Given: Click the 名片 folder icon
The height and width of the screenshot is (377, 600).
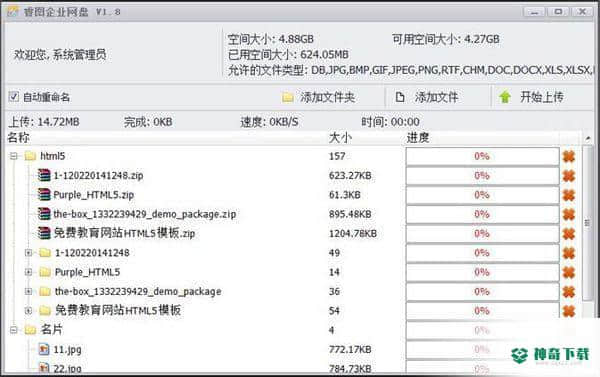Looking at the screenshot, I should click(30, 330).
